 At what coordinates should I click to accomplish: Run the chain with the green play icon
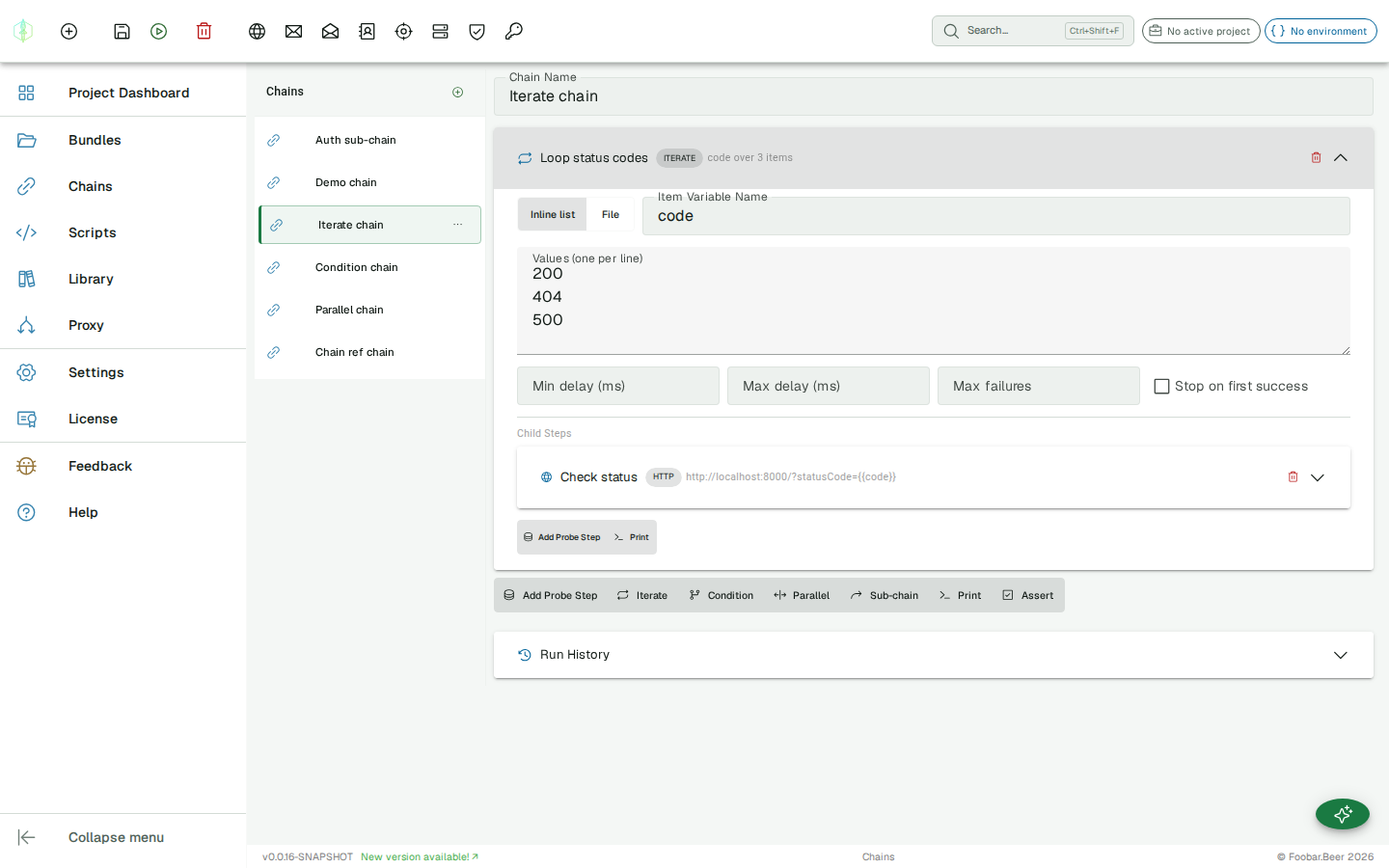point(159,31)
